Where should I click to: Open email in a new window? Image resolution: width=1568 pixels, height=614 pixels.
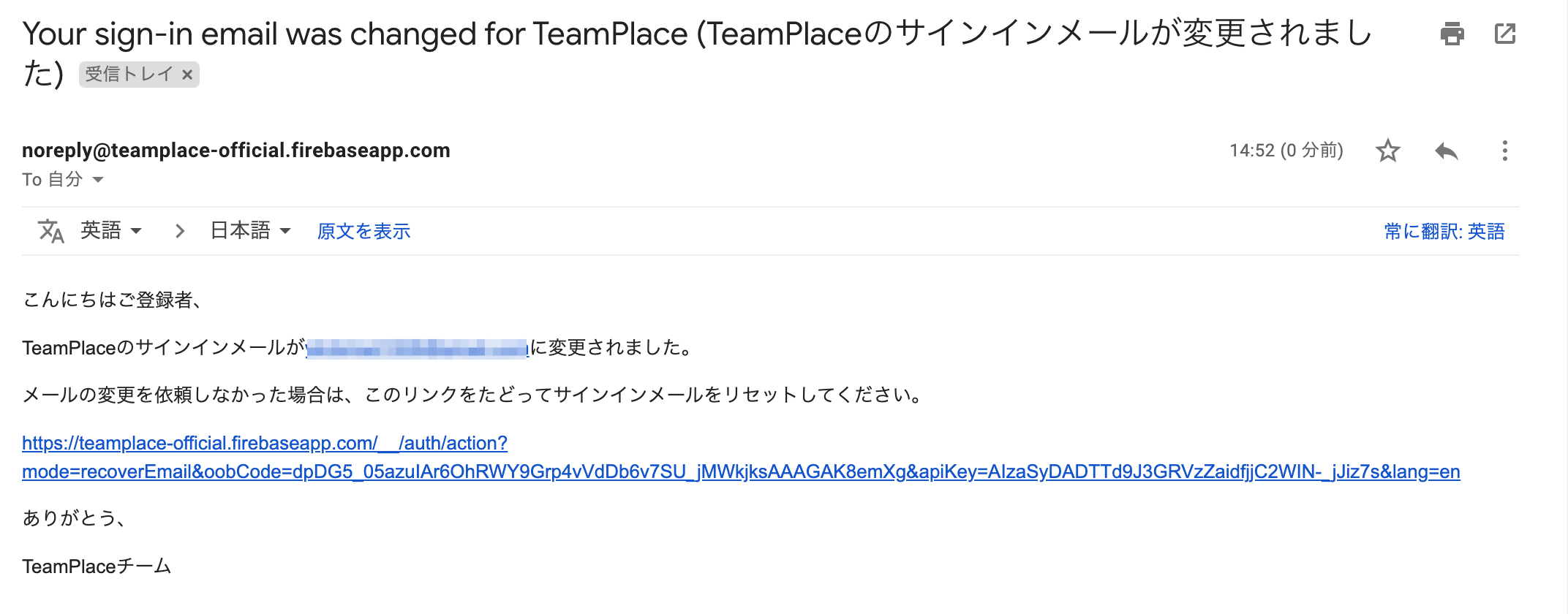click(1504, 34)
